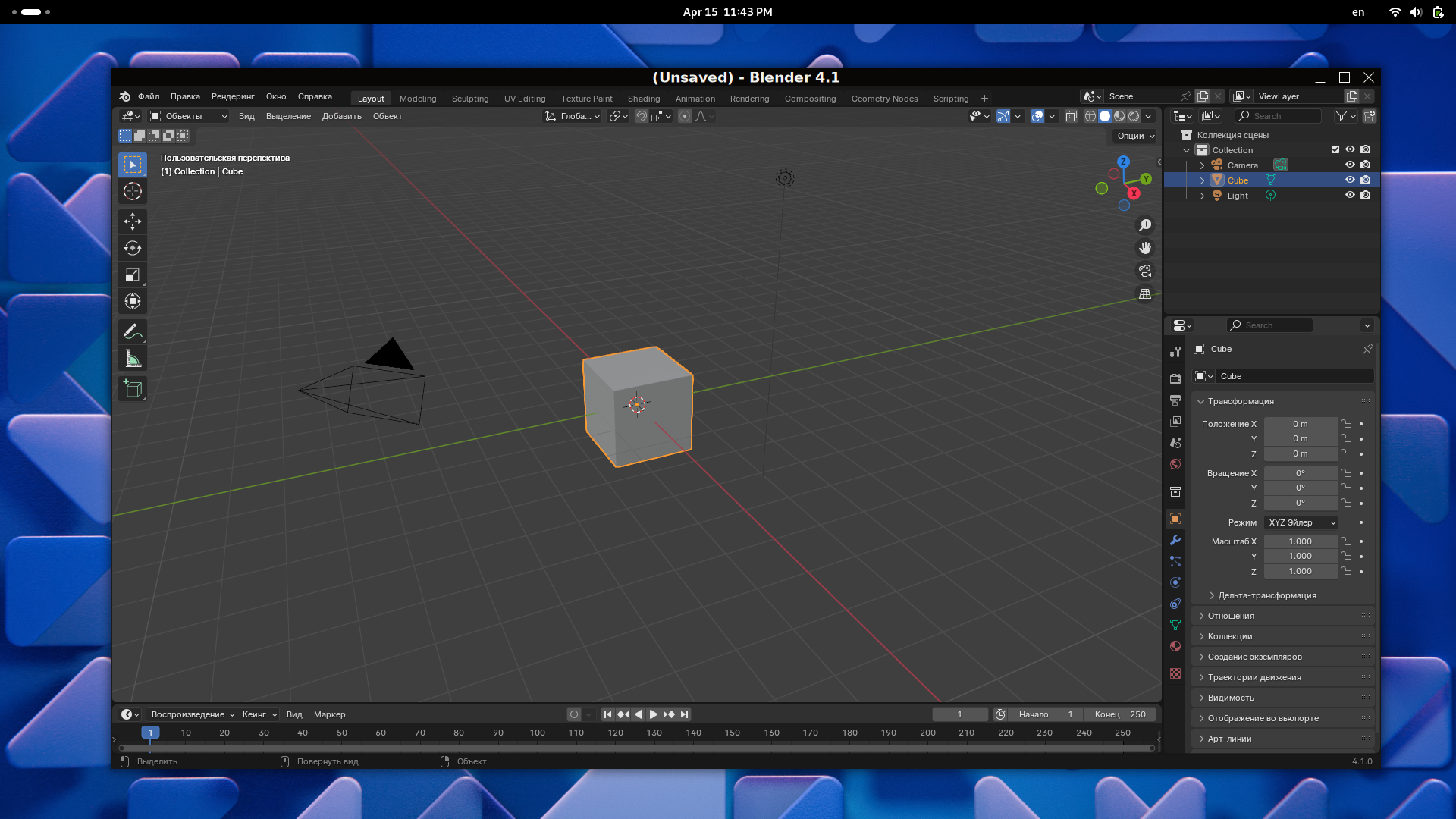
Task: Expand the Видимость panel
Action: pyautogui.click(x=1282, y=698)
